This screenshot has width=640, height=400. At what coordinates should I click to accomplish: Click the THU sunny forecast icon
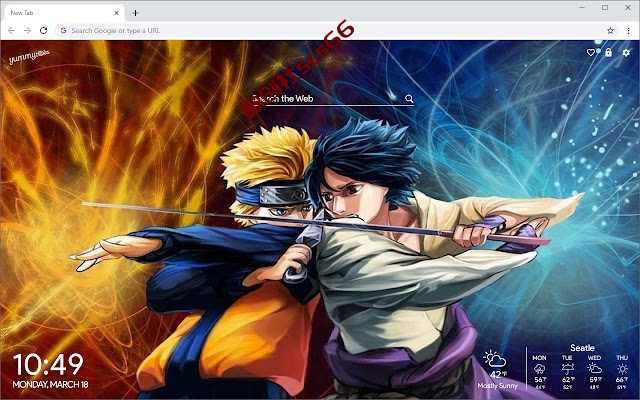point(622,369)
